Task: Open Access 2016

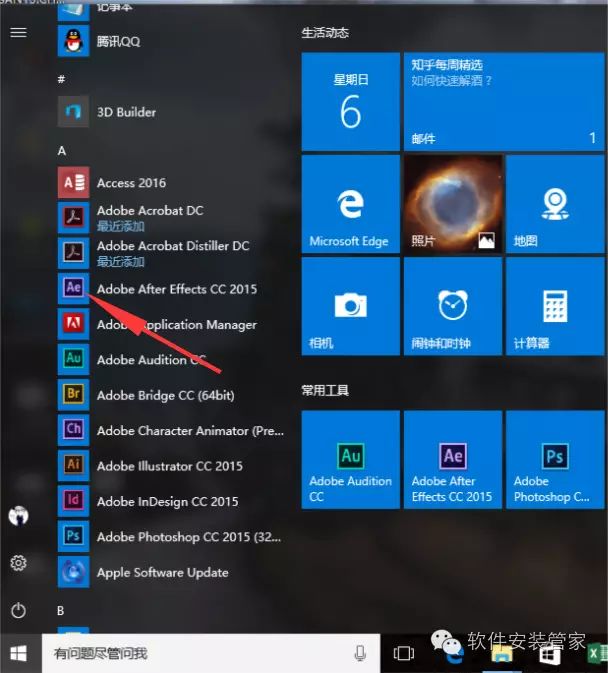Action: pos(131,183)
